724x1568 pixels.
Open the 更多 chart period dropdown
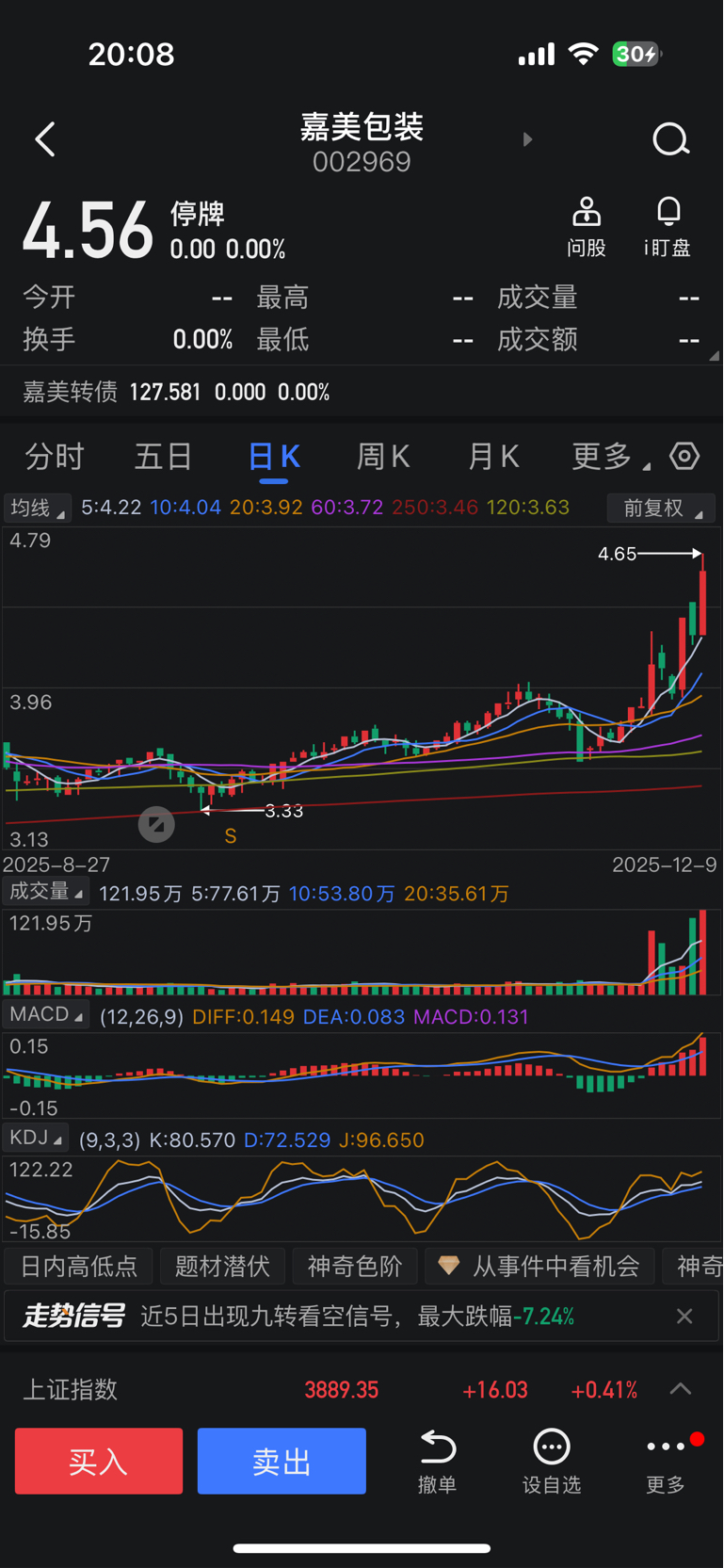[x=610, y=456]
